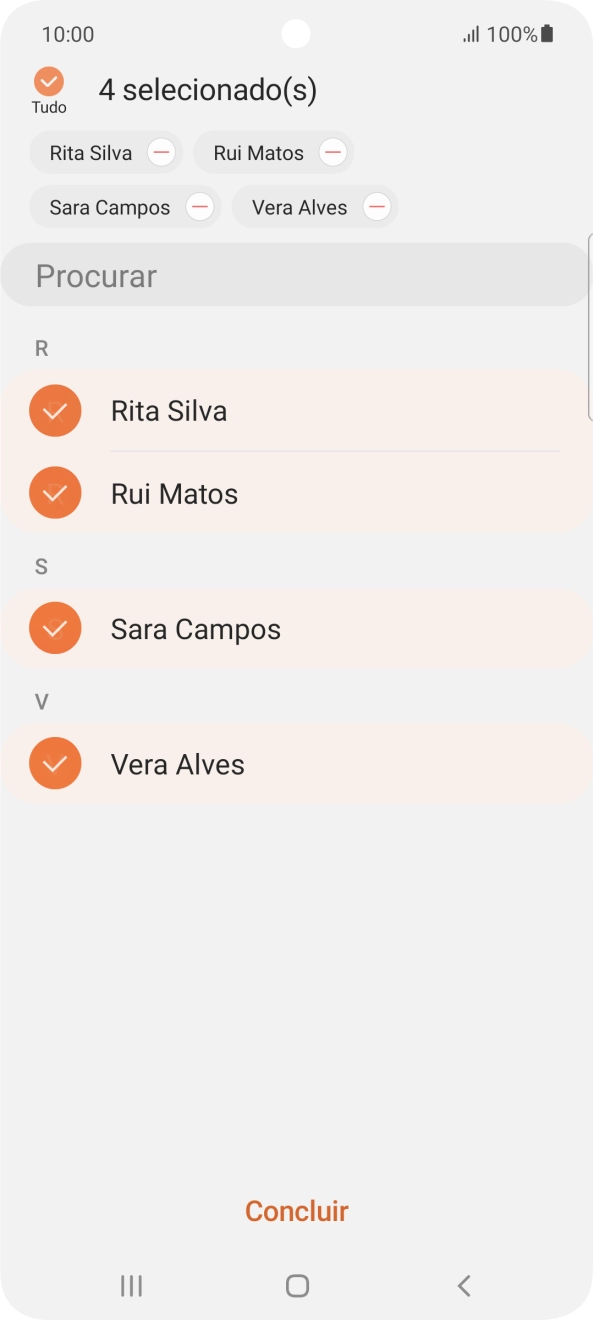The width and height of the screenshot is (594, 1320).
Task: Select the Vera Alves chip
Action: pos(299,207)
